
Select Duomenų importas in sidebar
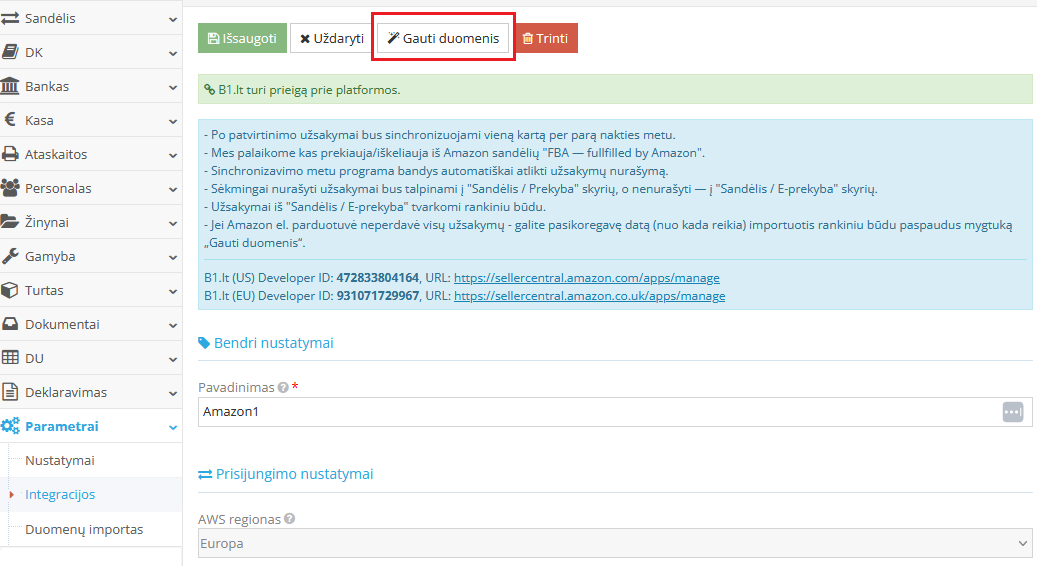pyautogui.click(x=84, y=529)
